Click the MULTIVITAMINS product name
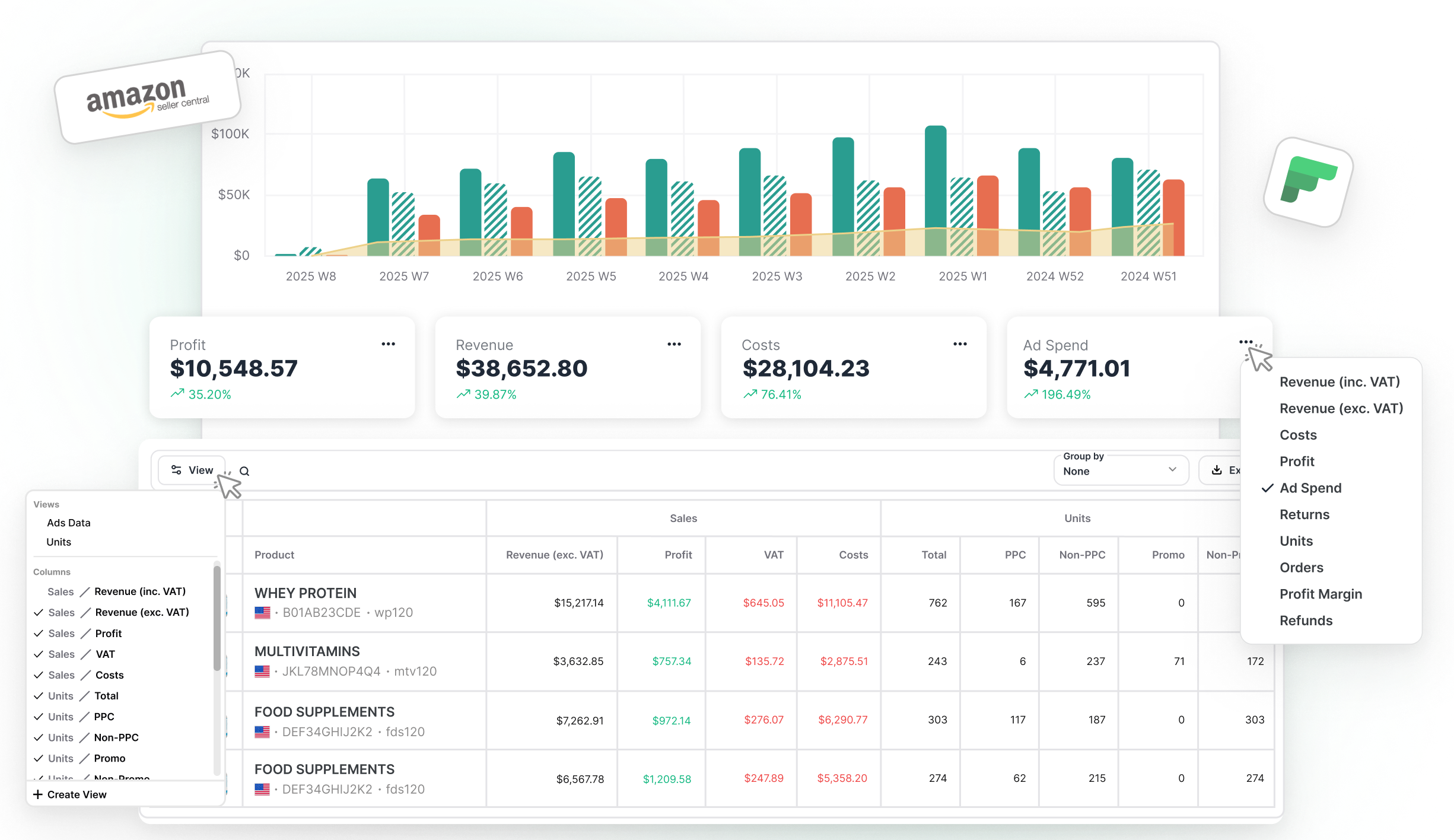 click(x=307, y=651)
